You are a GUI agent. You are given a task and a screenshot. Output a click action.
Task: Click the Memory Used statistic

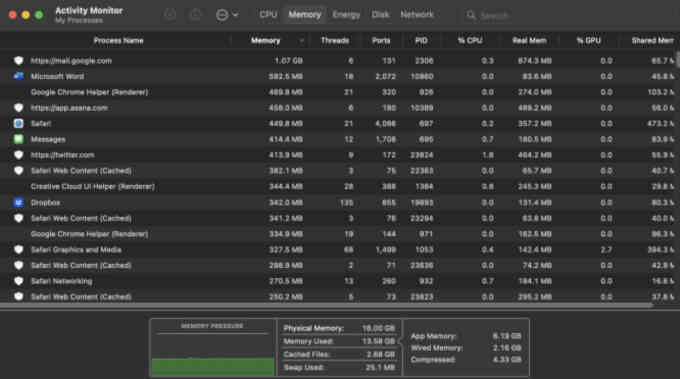[x=339, y=341]
